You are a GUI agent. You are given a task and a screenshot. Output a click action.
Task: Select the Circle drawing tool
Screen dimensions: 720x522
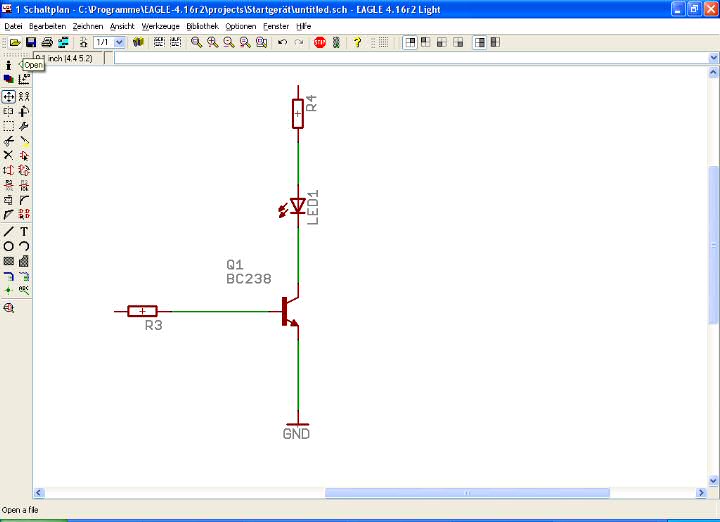click(8, 246)
